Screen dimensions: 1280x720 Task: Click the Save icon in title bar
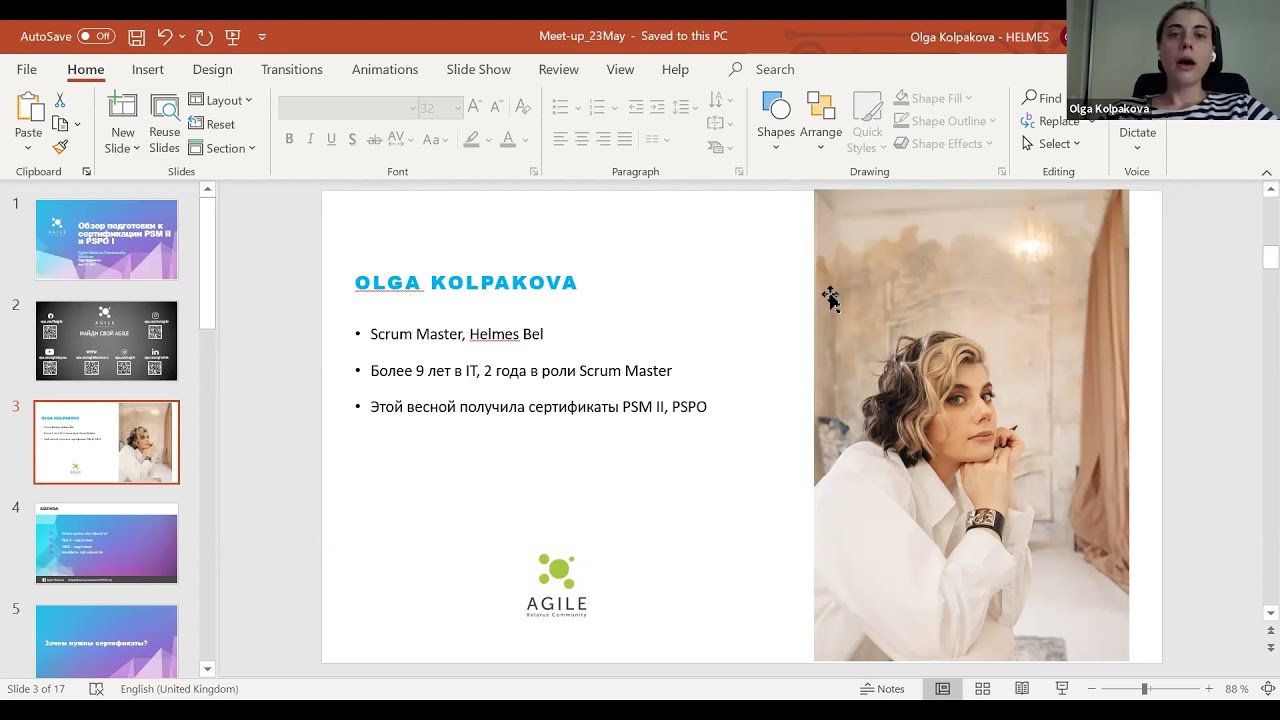pos(137,37)
